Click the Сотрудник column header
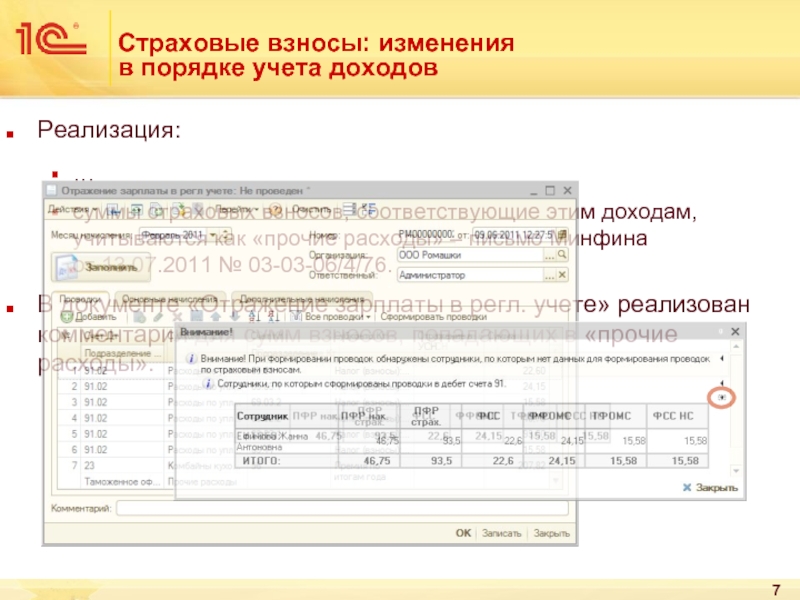 [262, 416]
